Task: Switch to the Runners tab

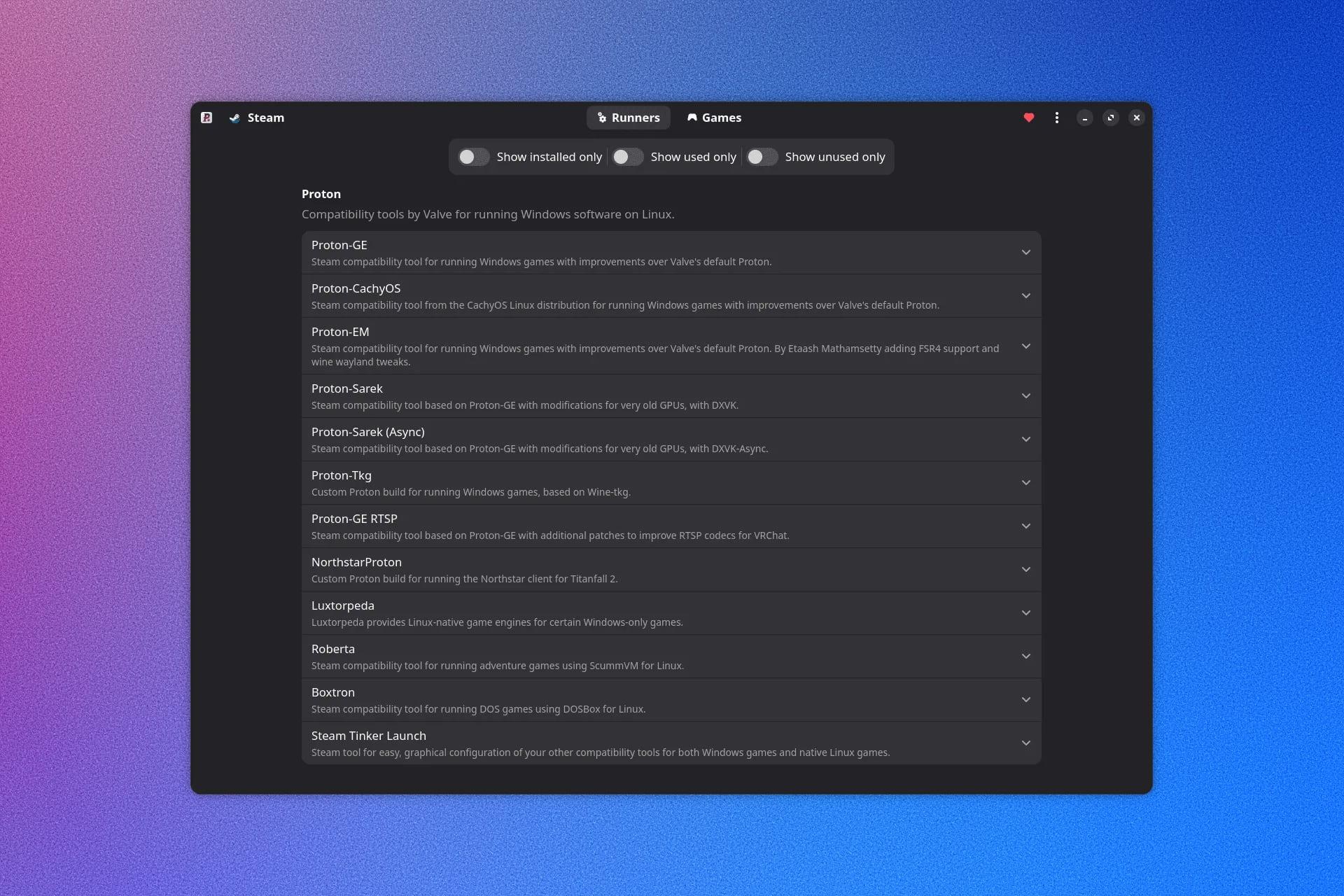Action: (x=629, y=118)
